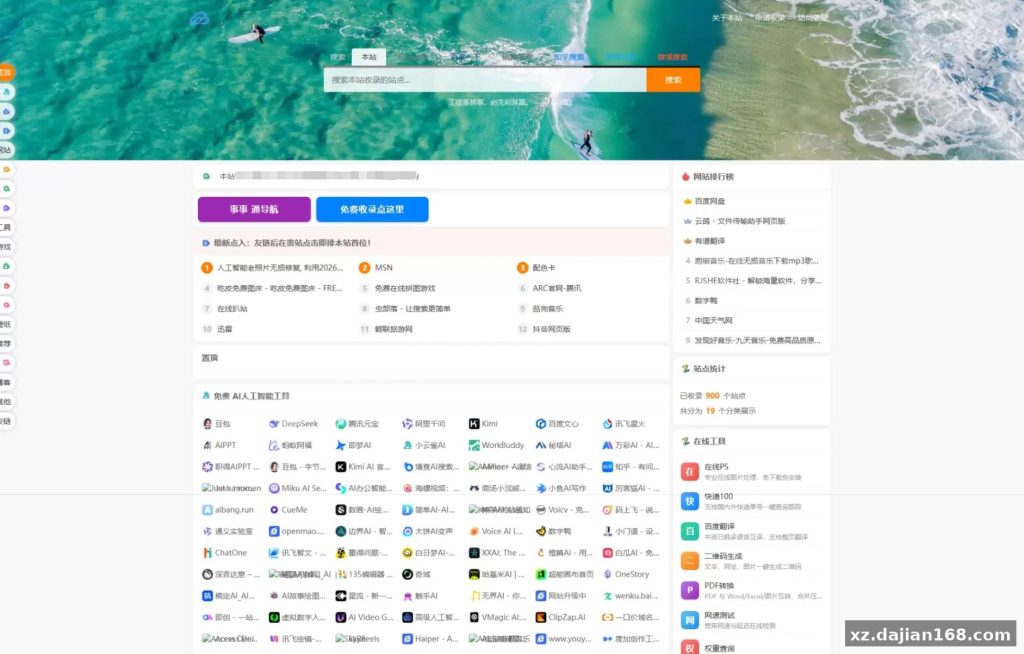Open the Kimi icon link
The width and height of the screenshot is (1024, 654).
(x=474, y=424)
